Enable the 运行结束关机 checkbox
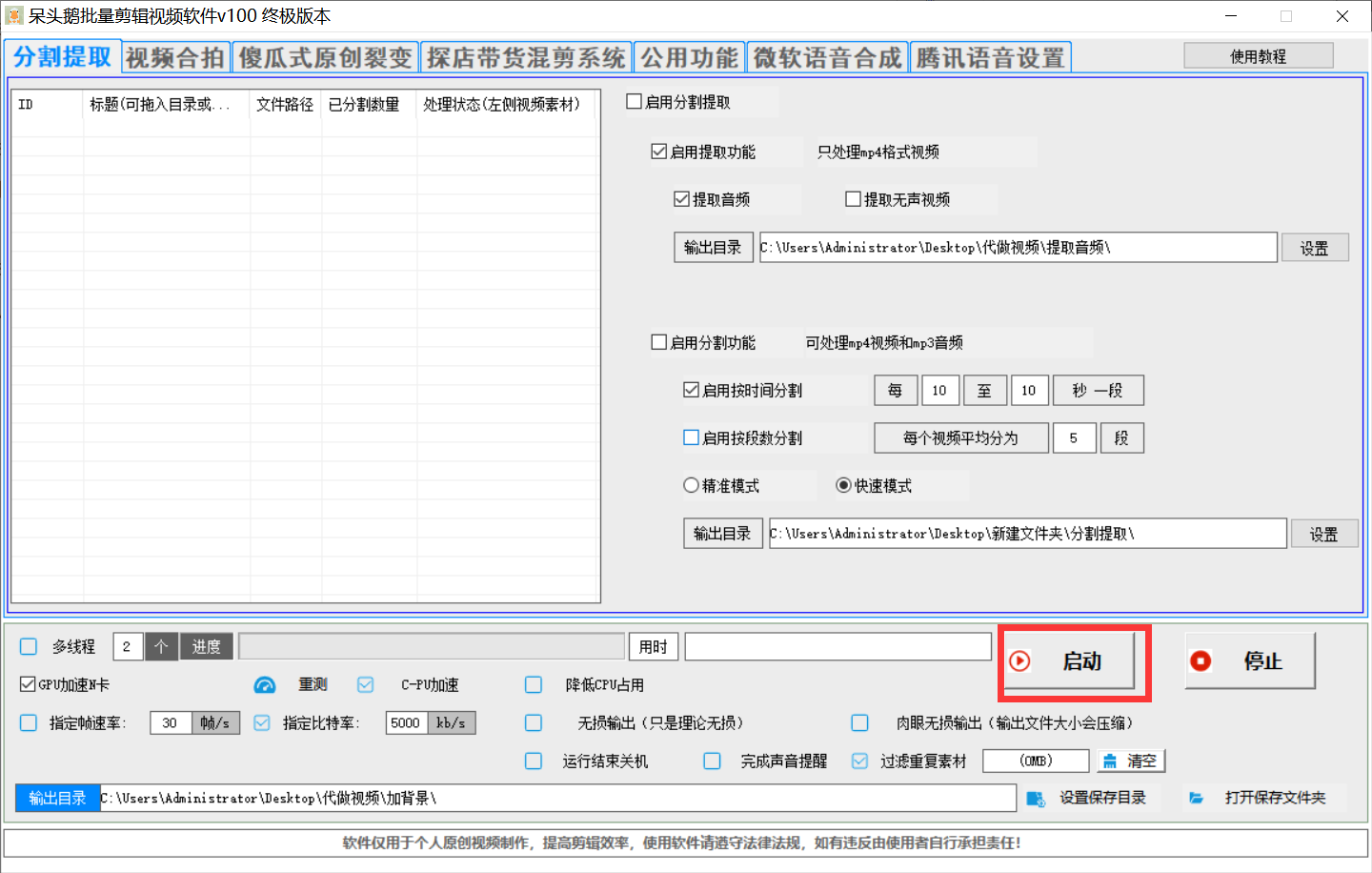The image size is (1372, 873). pyautogui.click(x=534, y=761)
